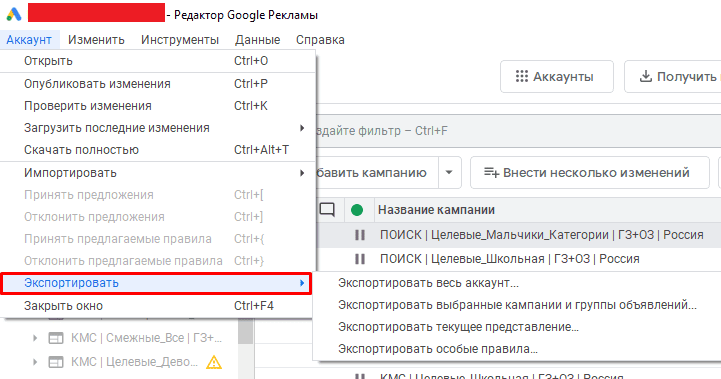Expand КМС | Смежные_Все tree item
This screenshot has height=379, width=721.
[35, 338]
